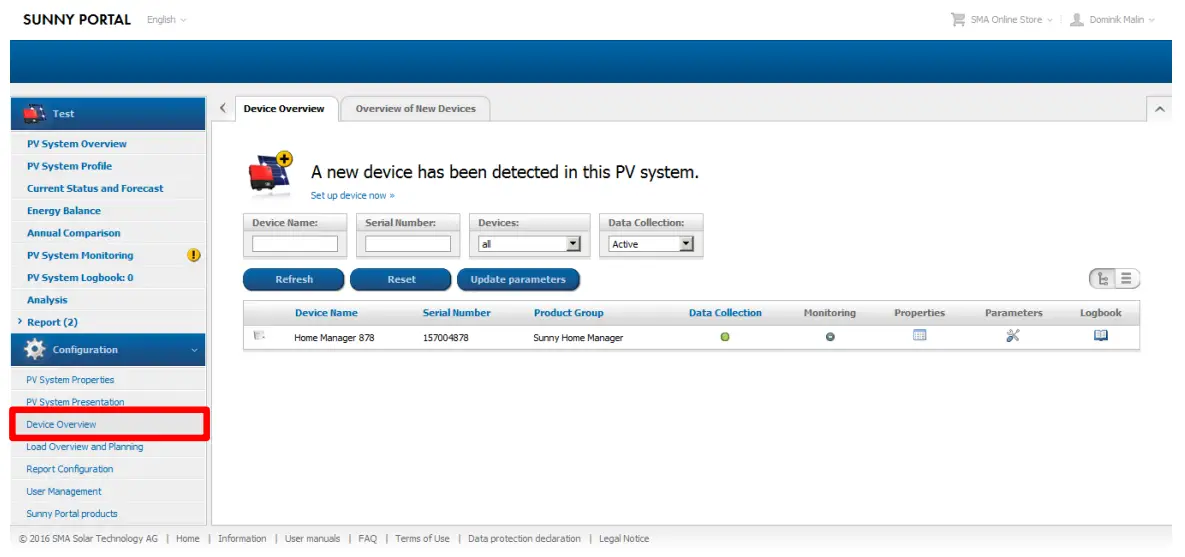
Task: Open PV System Monitoring menu item
Action: point(80,255)
